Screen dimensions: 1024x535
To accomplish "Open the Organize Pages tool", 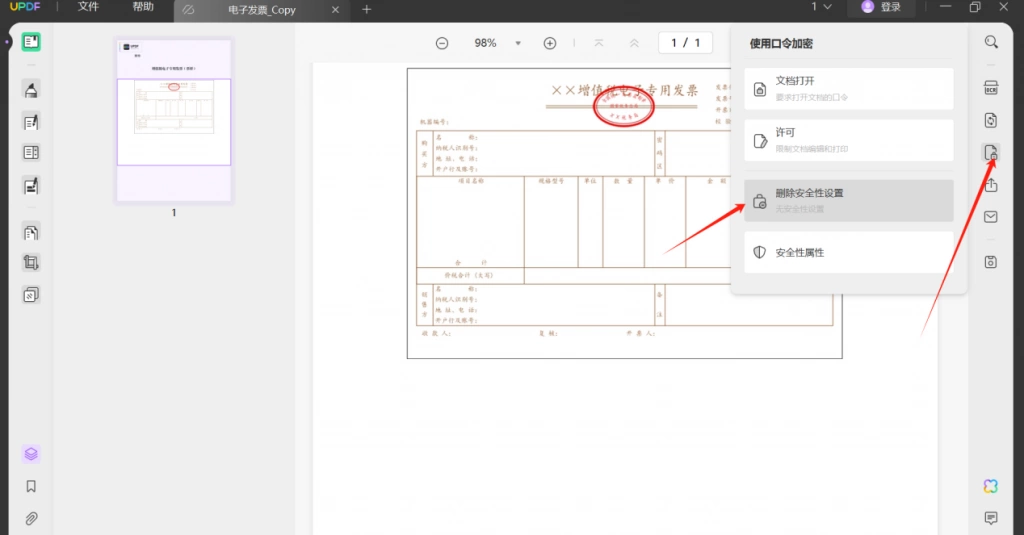I will (31, 232).
